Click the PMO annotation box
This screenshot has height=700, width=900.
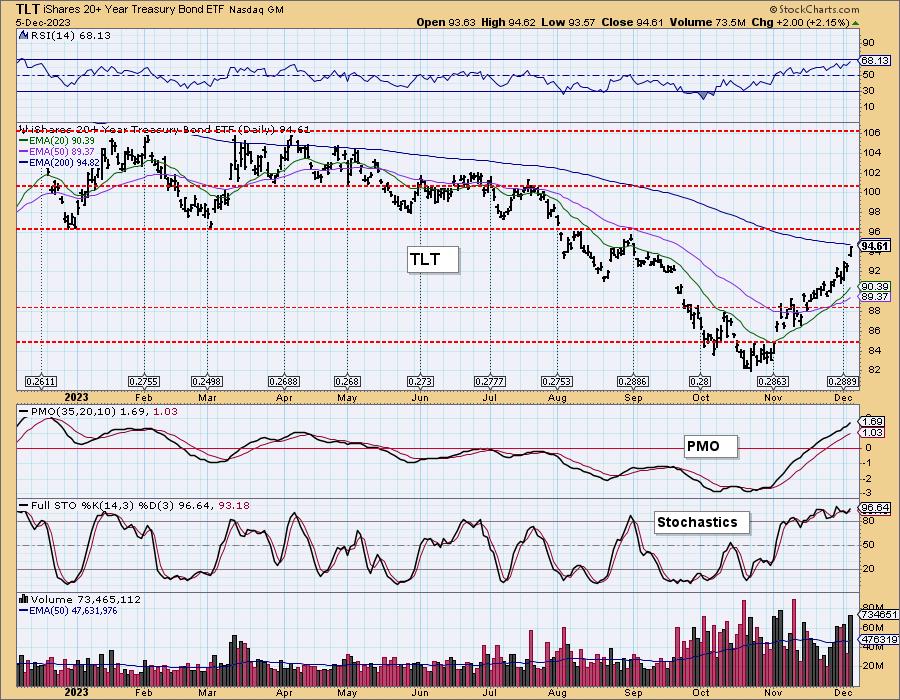(x=711, y=446)
